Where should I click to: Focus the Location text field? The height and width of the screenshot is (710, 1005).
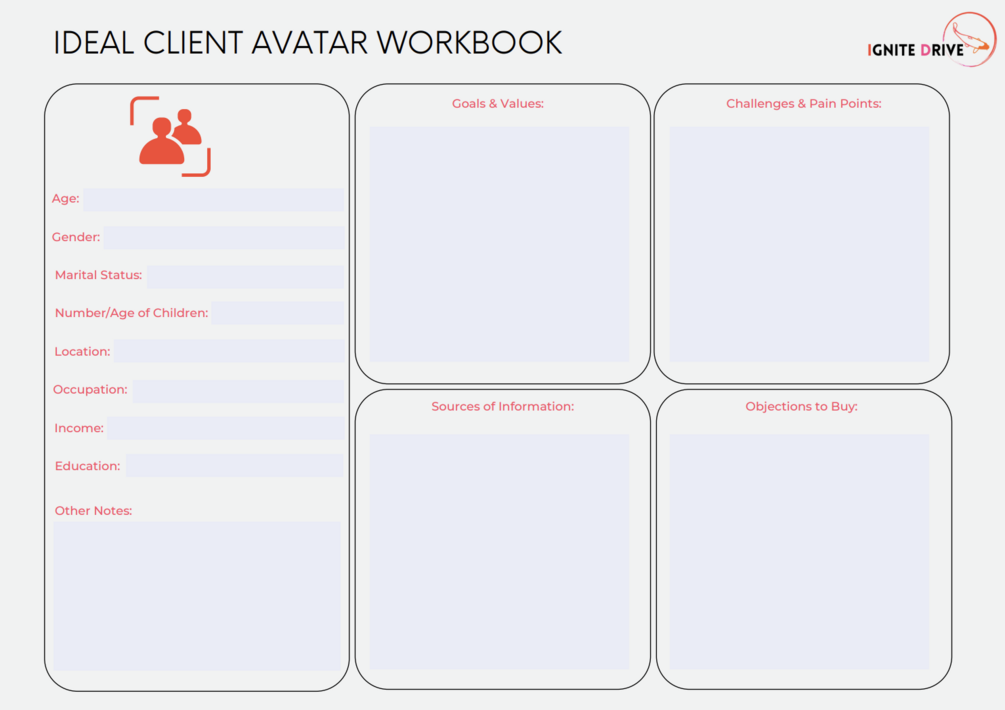coord(229,351)
